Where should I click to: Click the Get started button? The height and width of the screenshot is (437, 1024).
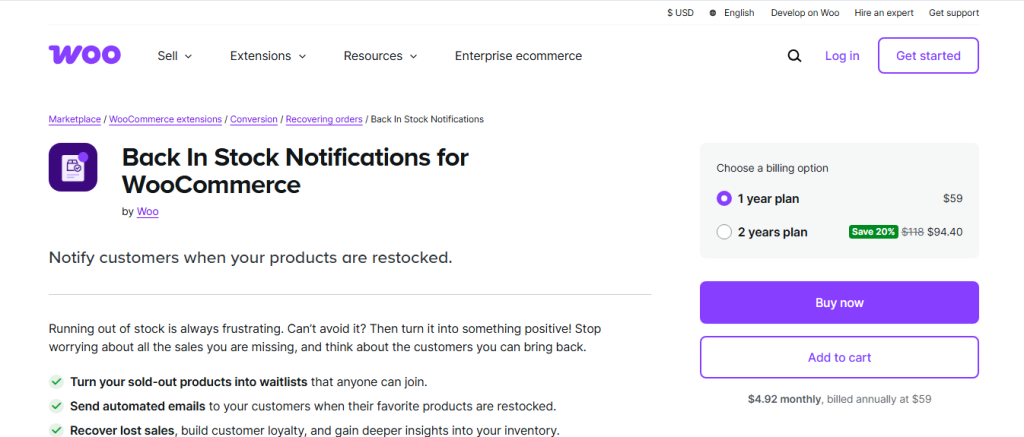[928, 56]
